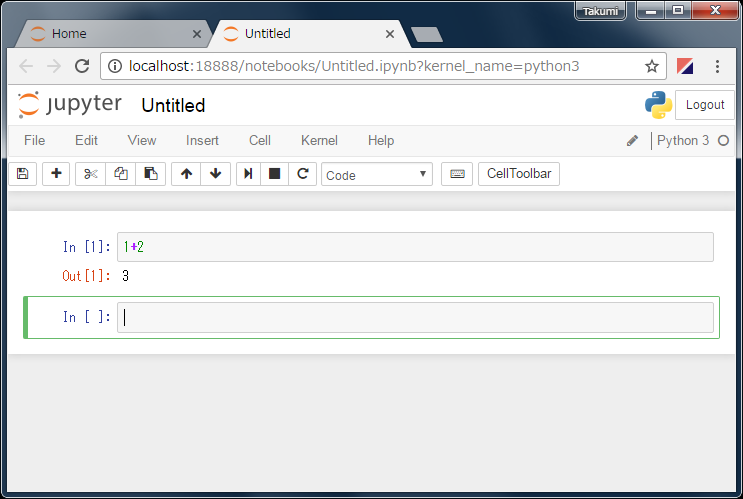Click the In [1]: prompt label

87,247
